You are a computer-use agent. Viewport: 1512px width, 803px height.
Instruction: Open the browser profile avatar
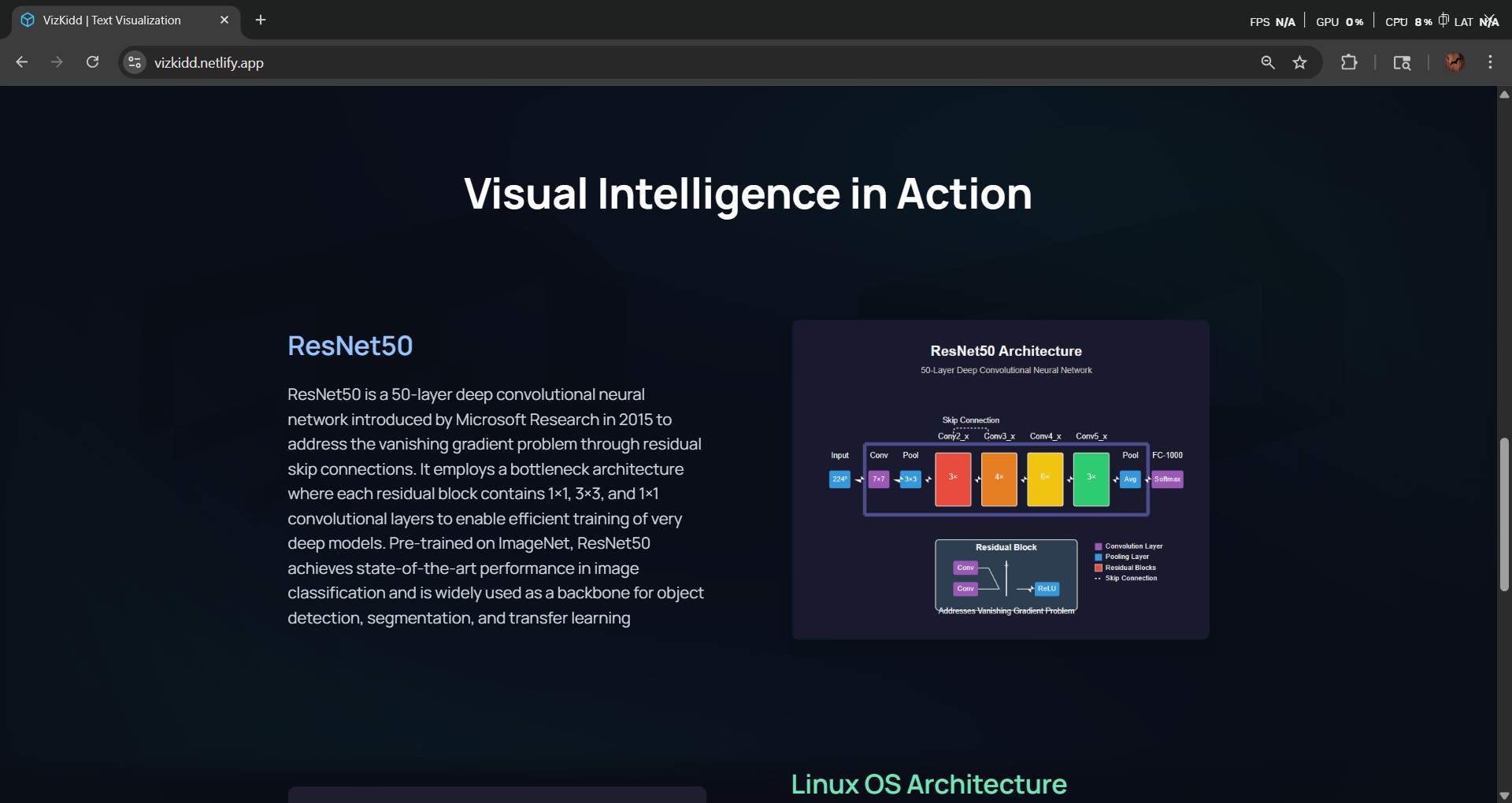click(x=1455, y=62)
